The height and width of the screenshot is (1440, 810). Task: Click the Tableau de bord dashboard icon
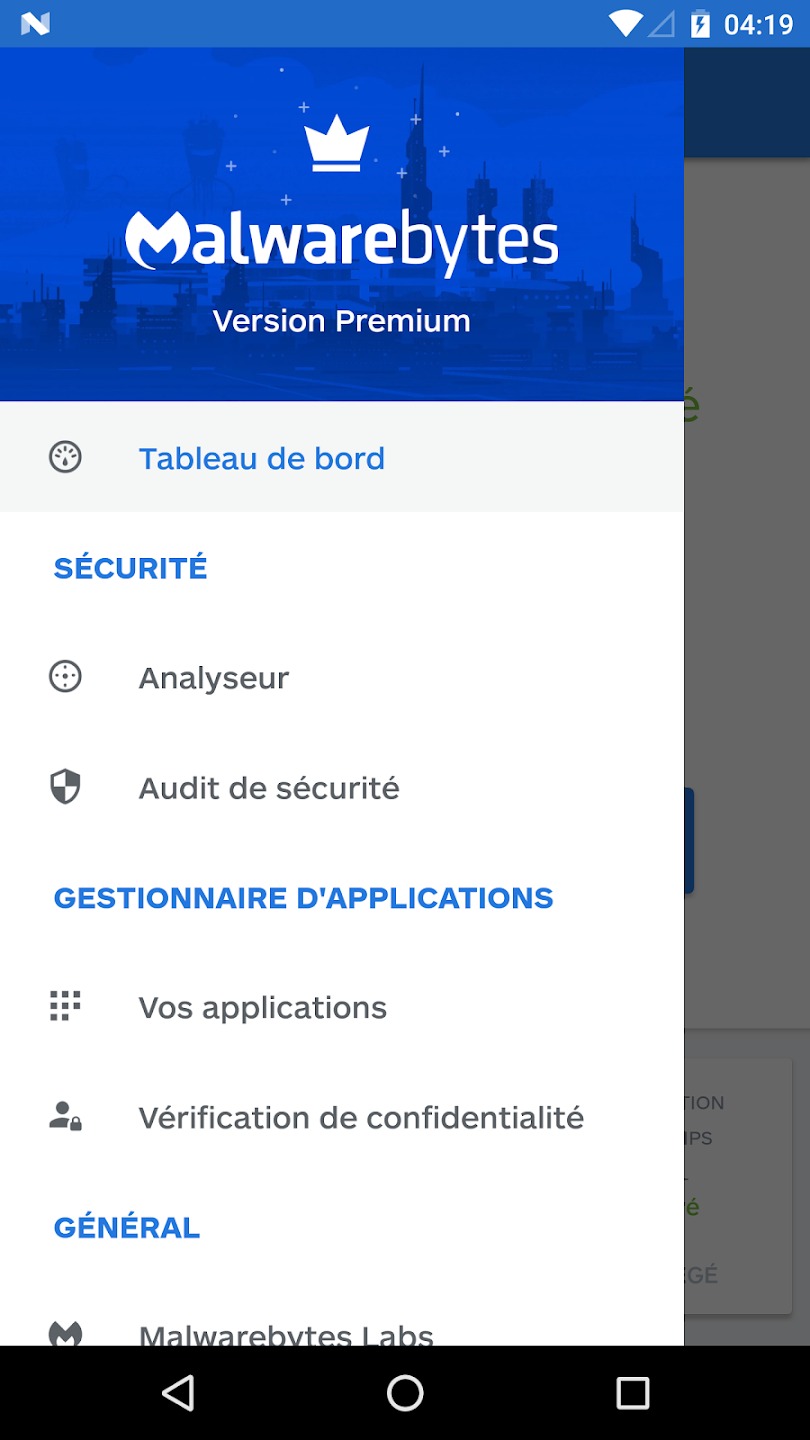(65, 458)
